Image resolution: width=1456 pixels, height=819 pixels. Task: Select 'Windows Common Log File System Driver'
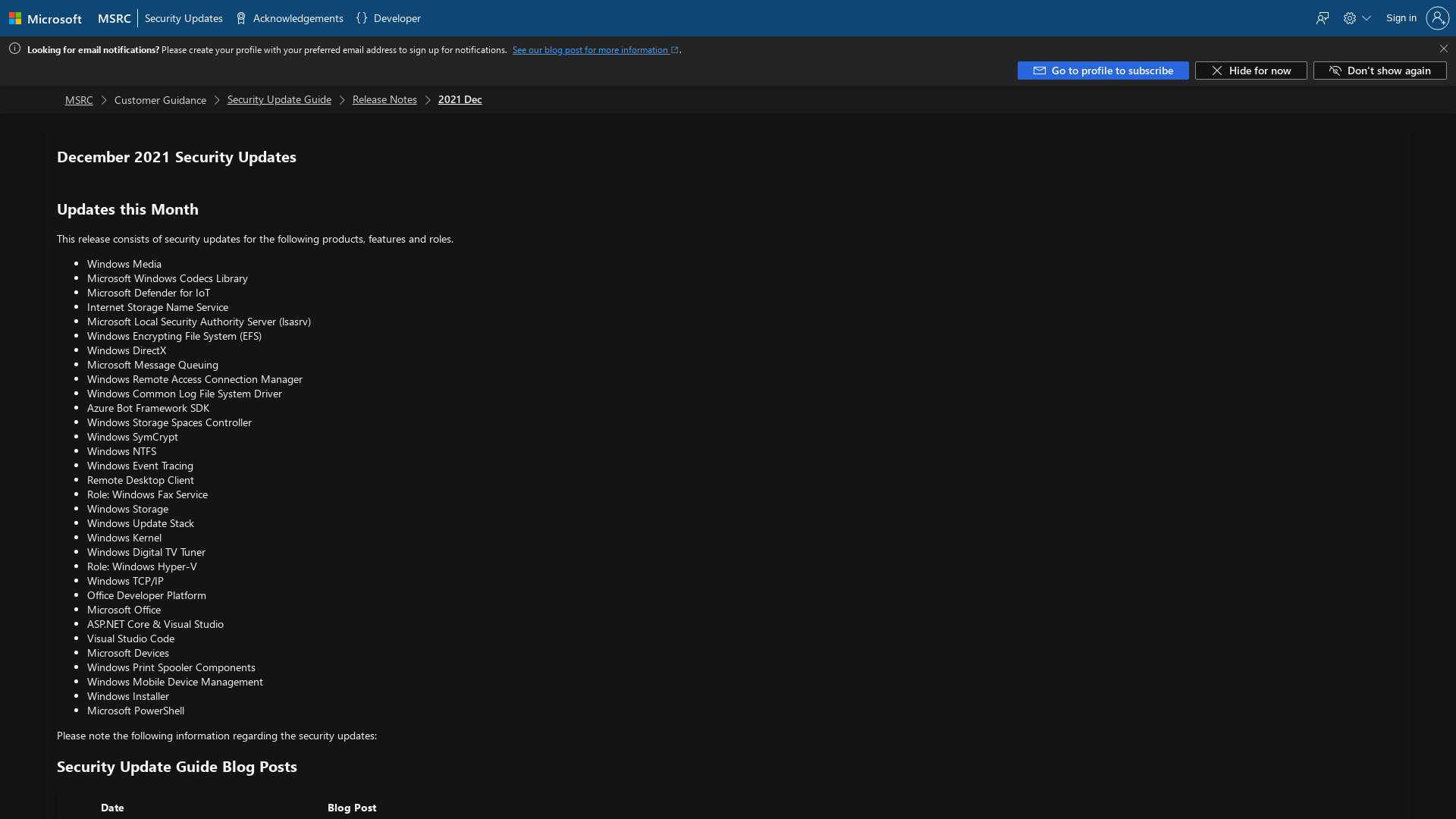[184, 394]
